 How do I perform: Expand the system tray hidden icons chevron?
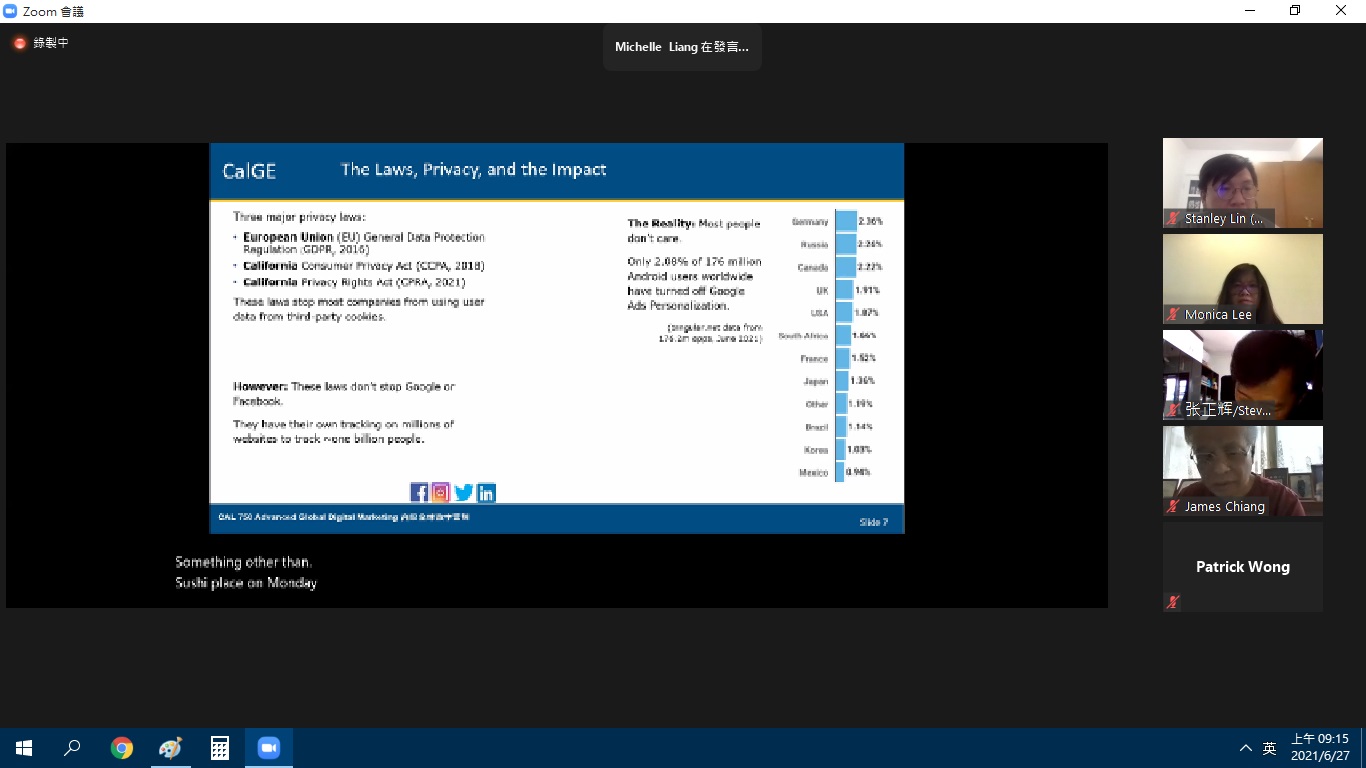tap(1245, 748)
